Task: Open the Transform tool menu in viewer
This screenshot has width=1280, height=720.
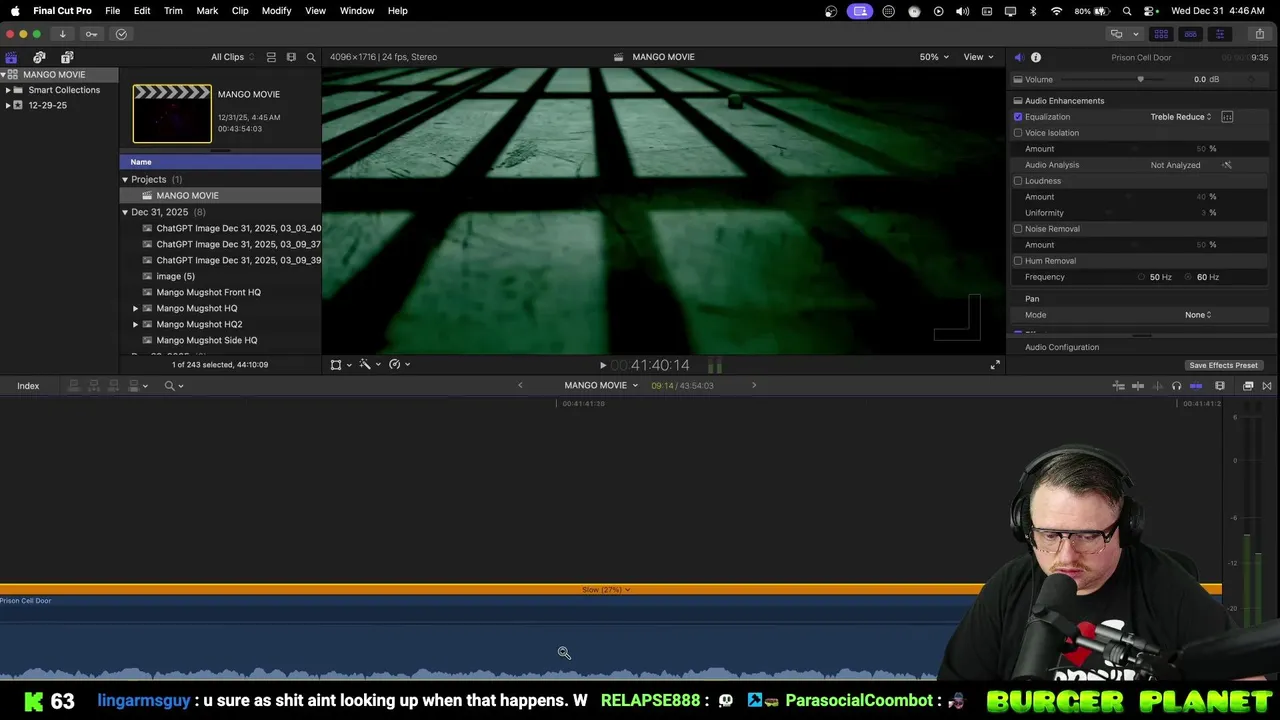Action: click(x=340, y=364)
